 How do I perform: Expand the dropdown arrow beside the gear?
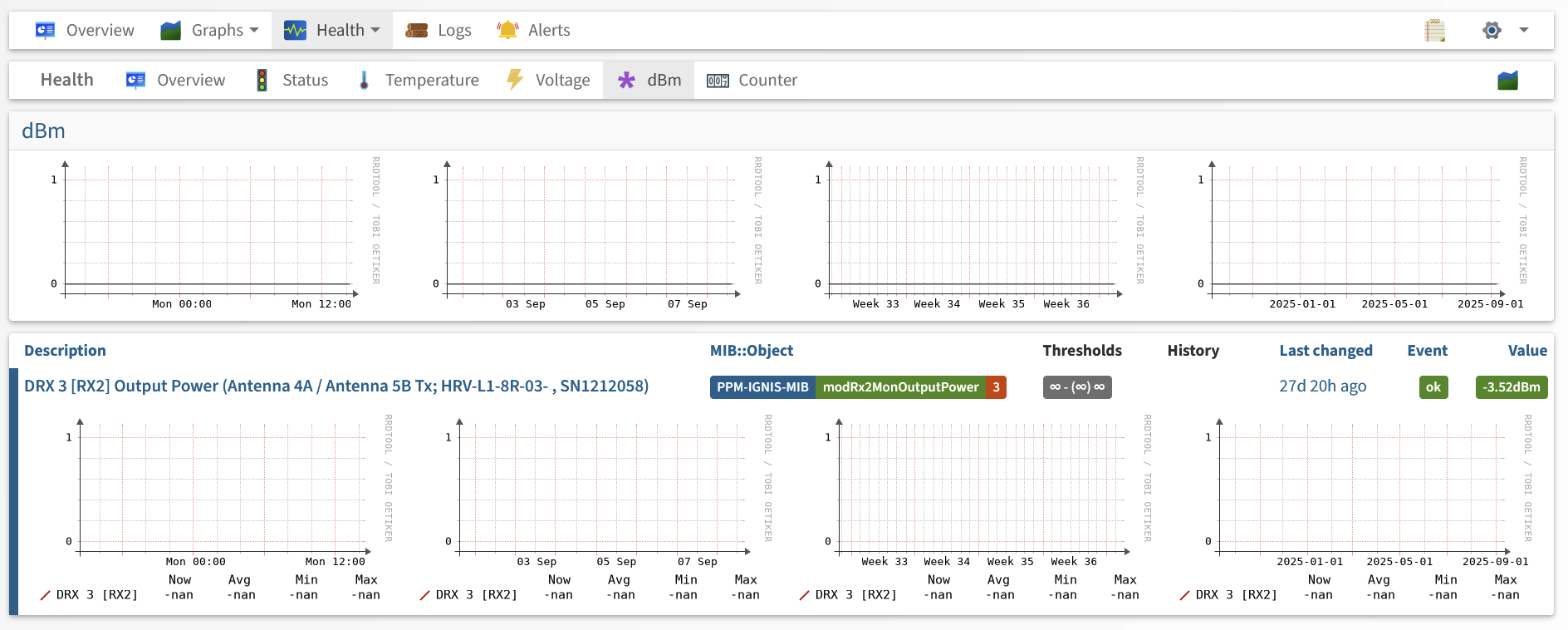pos(1524,30)
